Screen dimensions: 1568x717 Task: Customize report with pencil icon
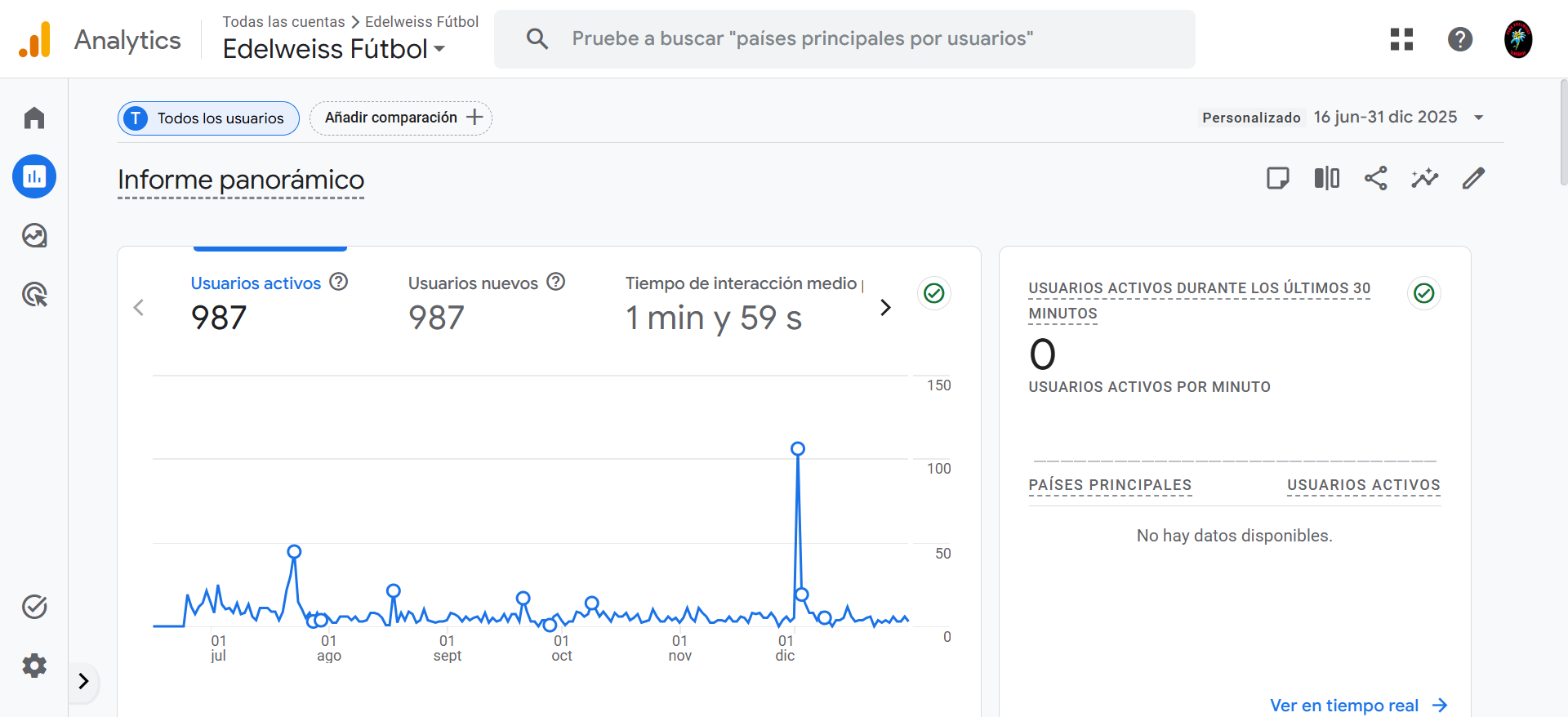coord(1474,178)
